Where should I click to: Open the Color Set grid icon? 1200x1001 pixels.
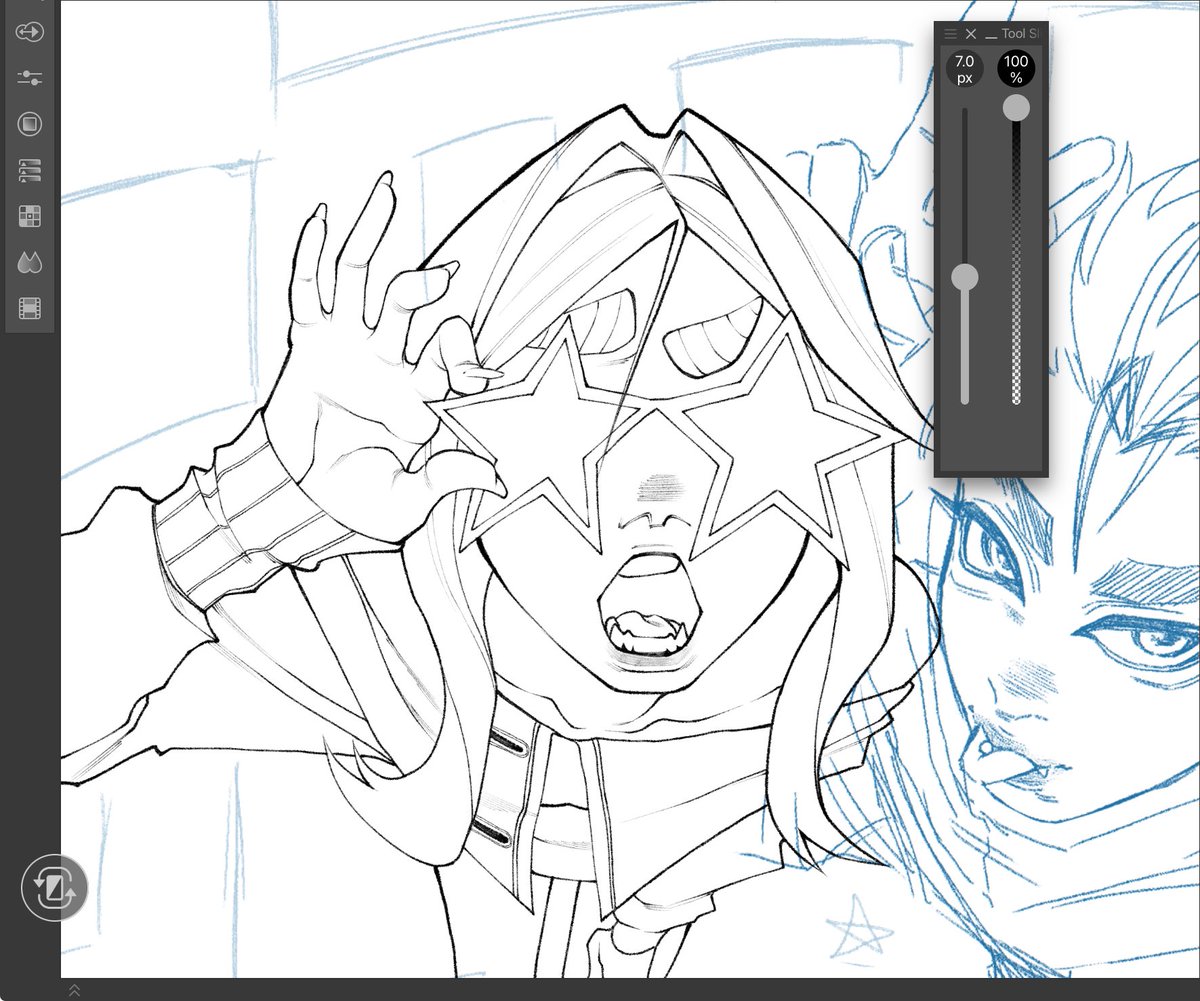[x=30, y=216]
